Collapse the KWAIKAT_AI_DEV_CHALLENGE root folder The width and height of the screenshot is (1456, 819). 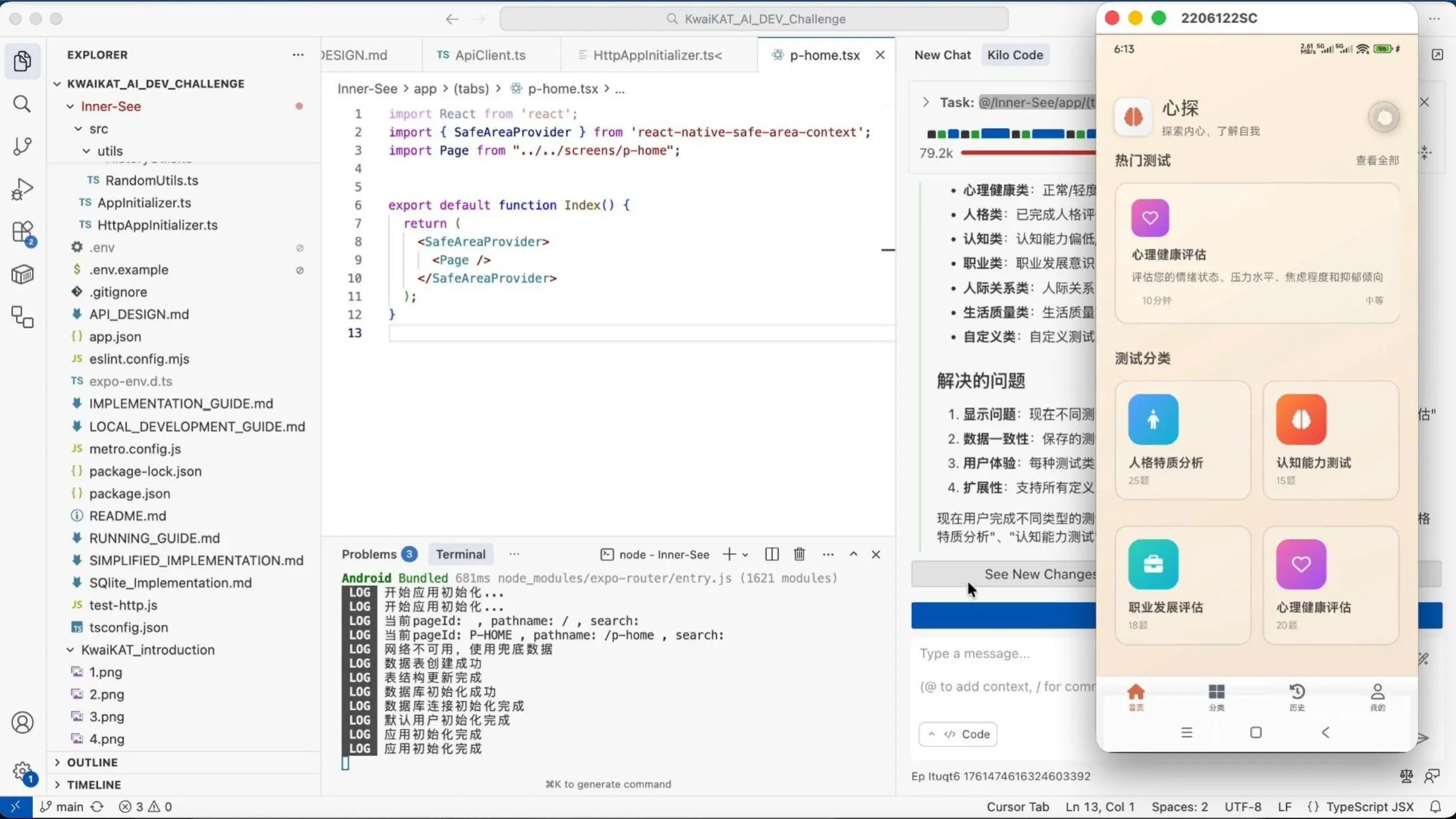click(x=57, y=84)
